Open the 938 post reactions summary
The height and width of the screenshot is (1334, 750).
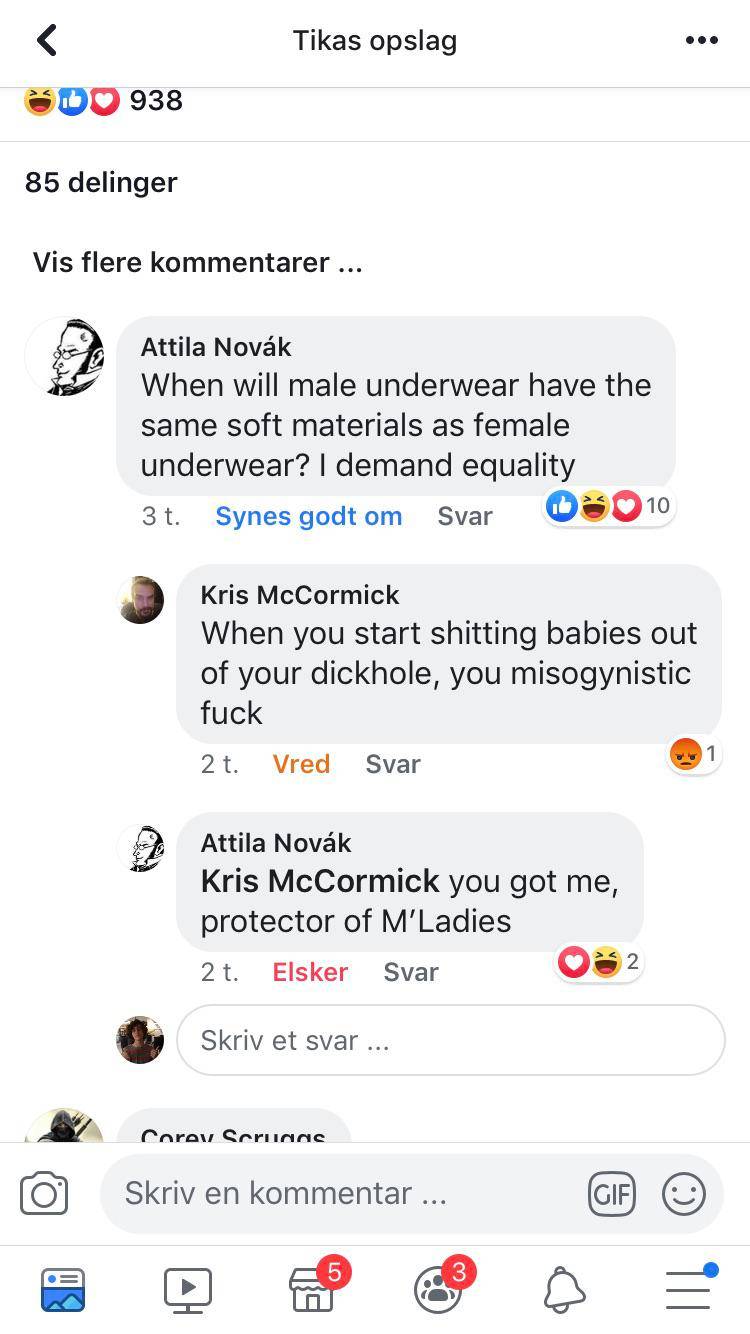point(104,100)
